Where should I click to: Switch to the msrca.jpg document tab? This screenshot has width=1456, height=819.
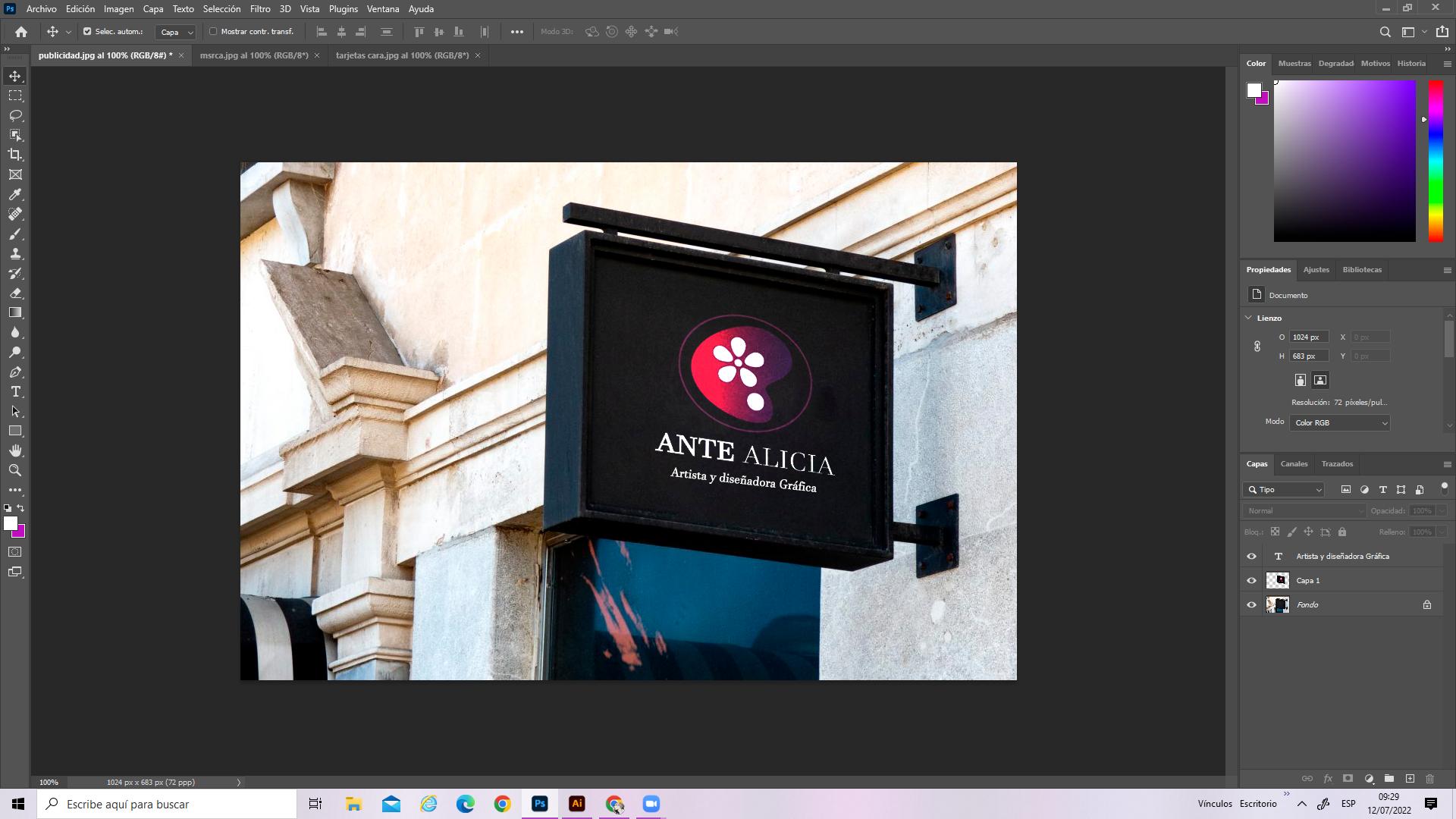(253, 55)
